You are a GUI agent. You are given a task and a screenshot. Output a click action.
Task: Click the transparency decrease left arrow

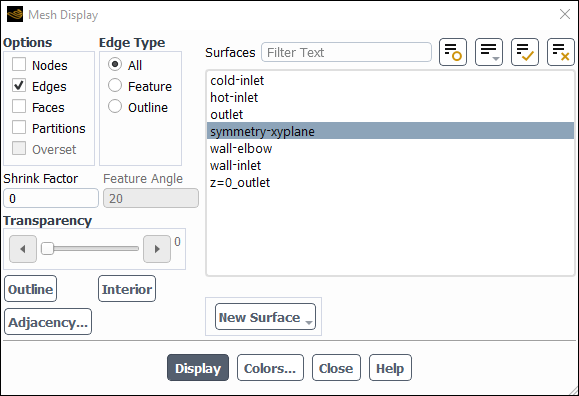click(x=23, y=249)
